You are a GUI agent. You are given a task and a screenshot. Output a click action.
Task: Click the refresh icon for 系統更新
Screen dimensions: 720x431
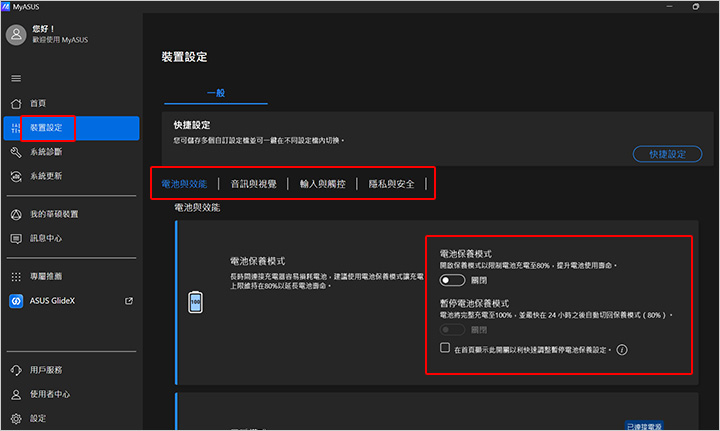coord(16,176)
